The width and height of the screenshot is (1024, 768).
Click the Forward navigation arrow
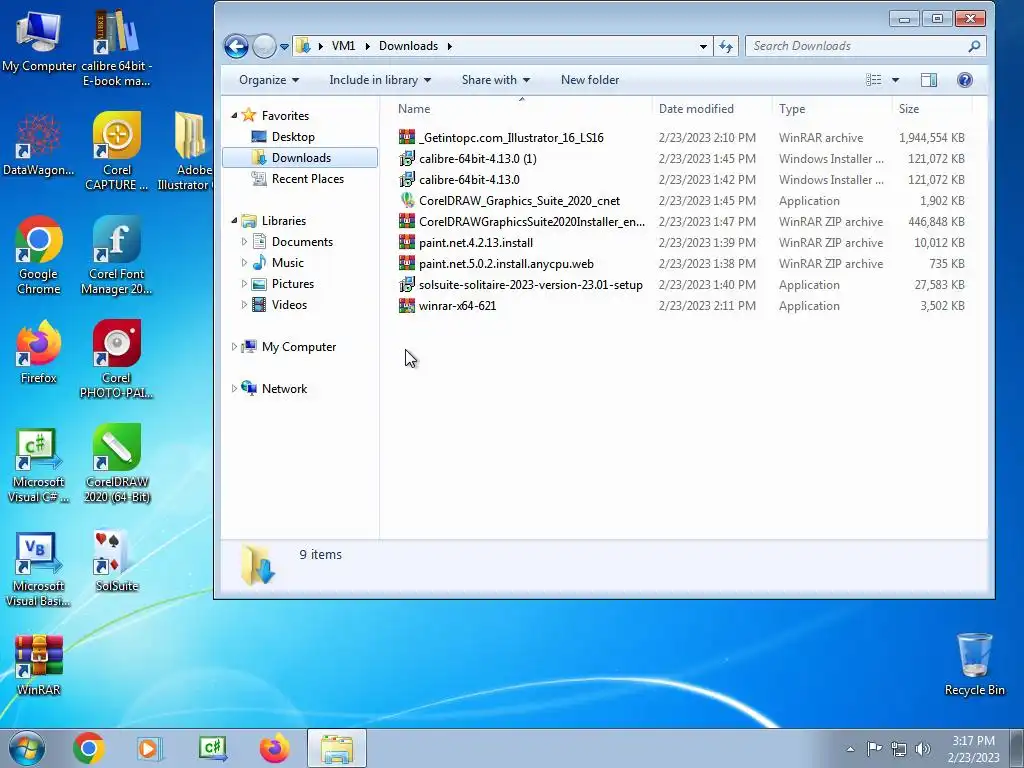264,46
